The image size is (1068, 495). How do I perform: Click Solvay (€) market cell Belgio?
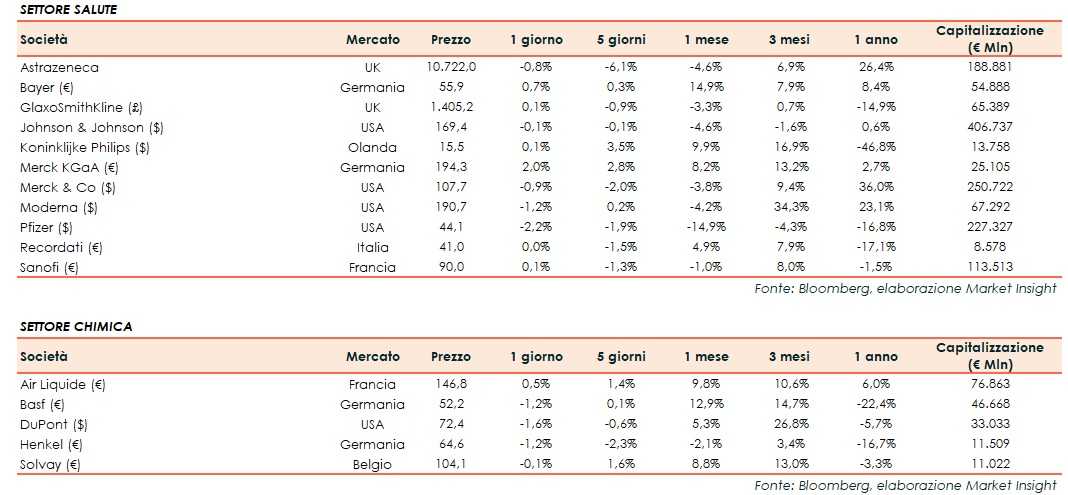tap(372, 464)
